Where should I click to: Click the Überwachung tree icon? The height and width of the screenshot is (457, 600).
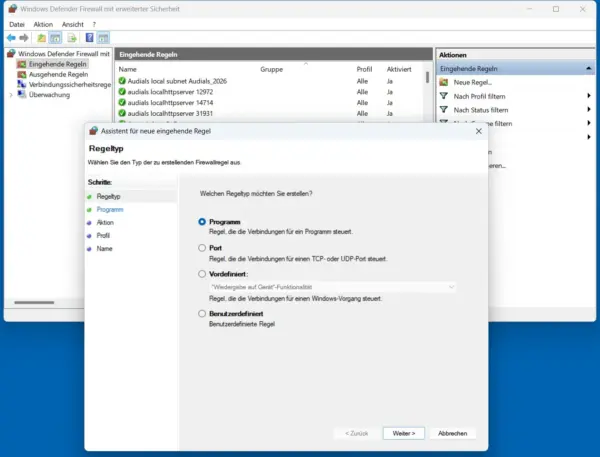pyautogui.click(x=22, y=95)
